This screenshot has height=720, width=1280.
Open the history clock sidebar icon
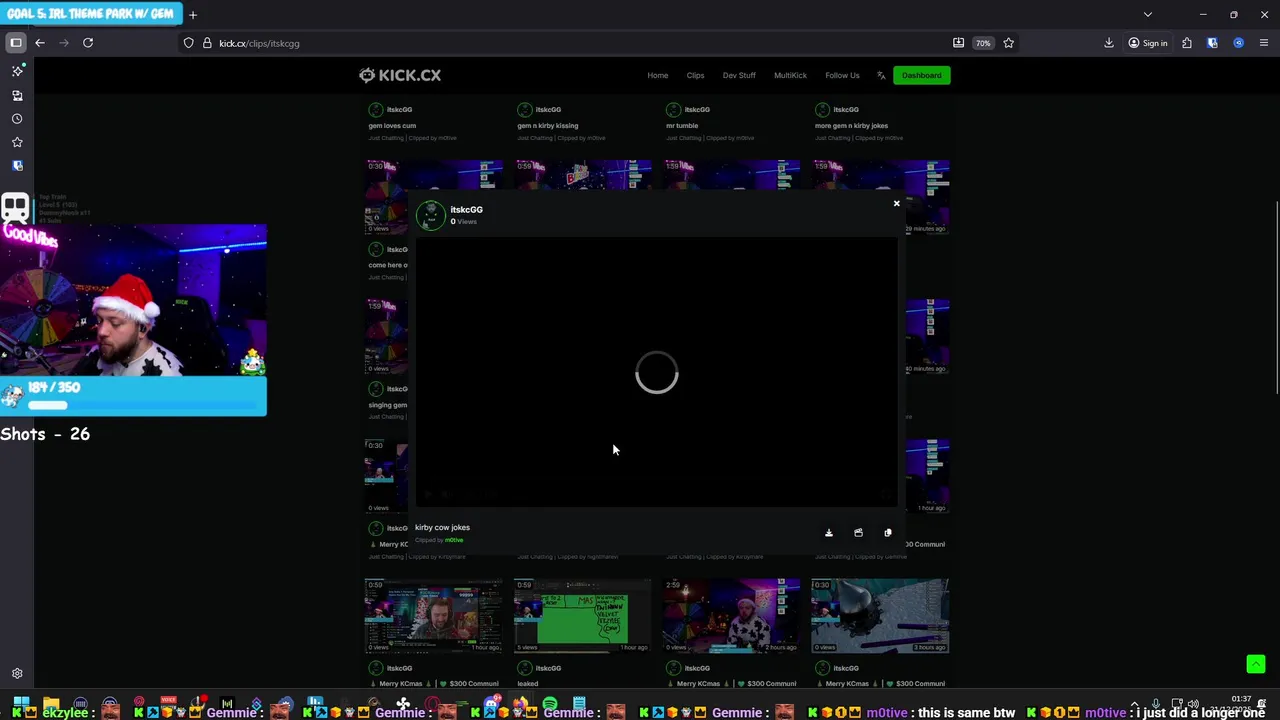click(17, 118)
